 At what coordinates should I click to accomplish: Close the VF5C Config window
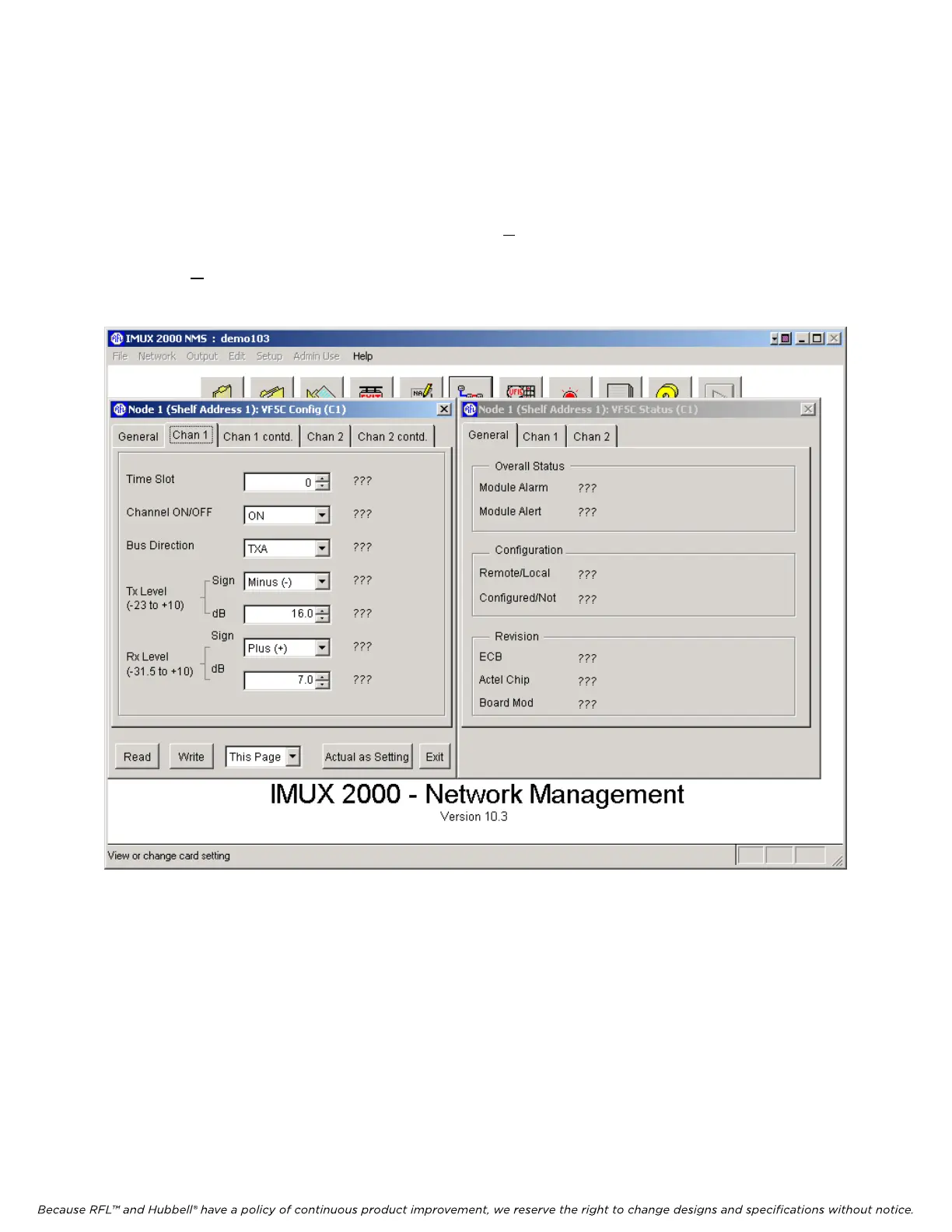click(444, 409)
